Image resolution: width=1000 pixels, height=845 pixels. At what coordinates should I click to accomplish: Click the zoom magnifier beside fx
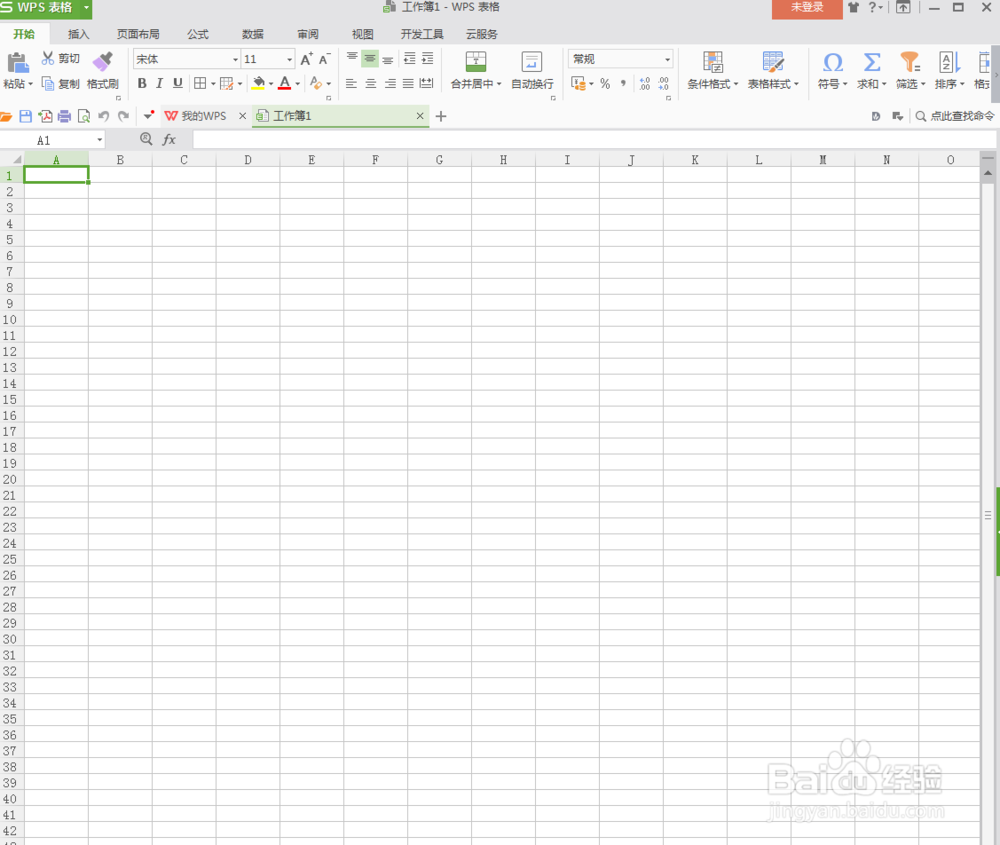click(x=146, y=139)
